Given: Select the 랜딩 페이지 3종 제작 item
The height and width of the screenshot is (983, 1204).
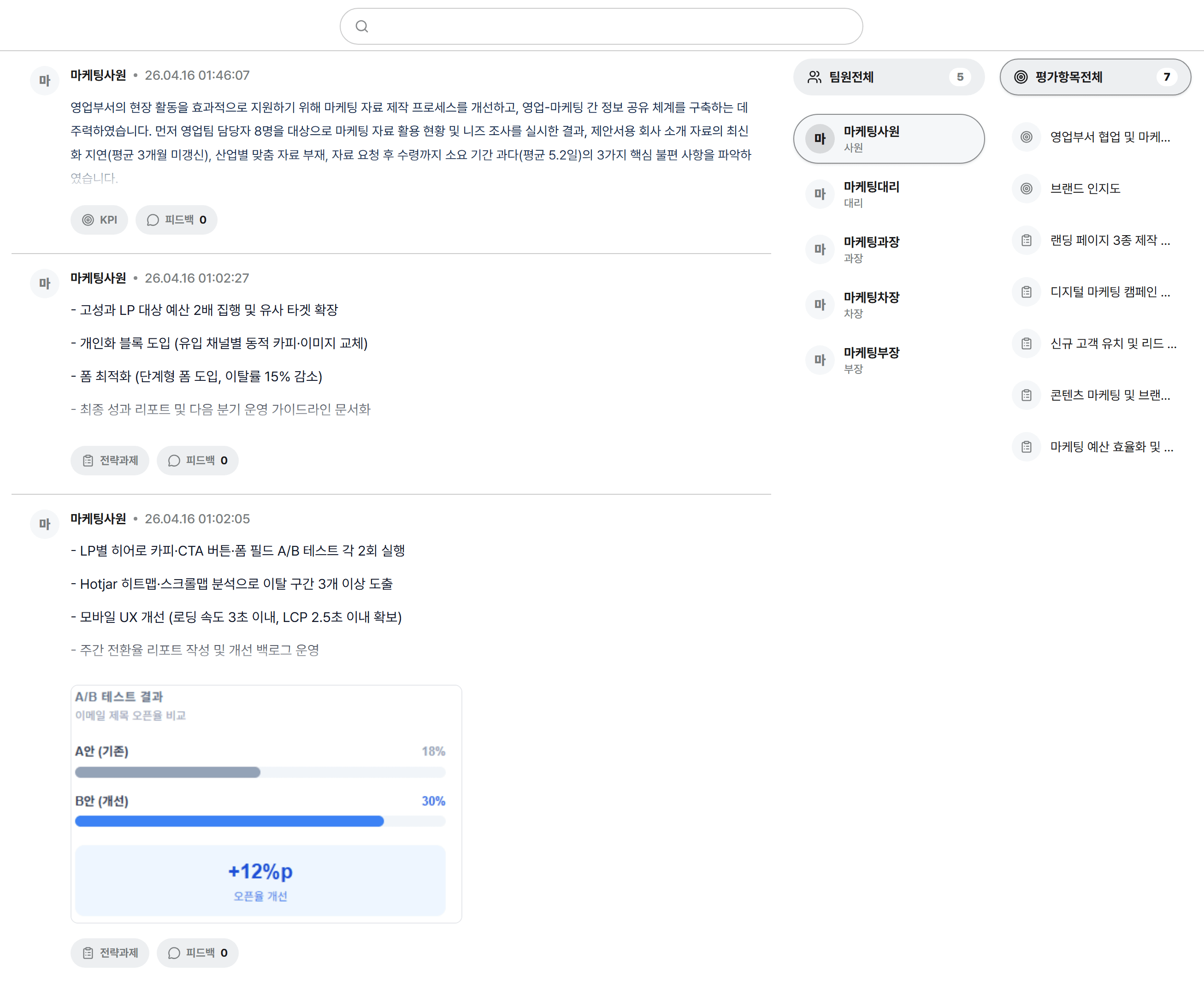Looking at the screenshot, I should click(1095, 240).
